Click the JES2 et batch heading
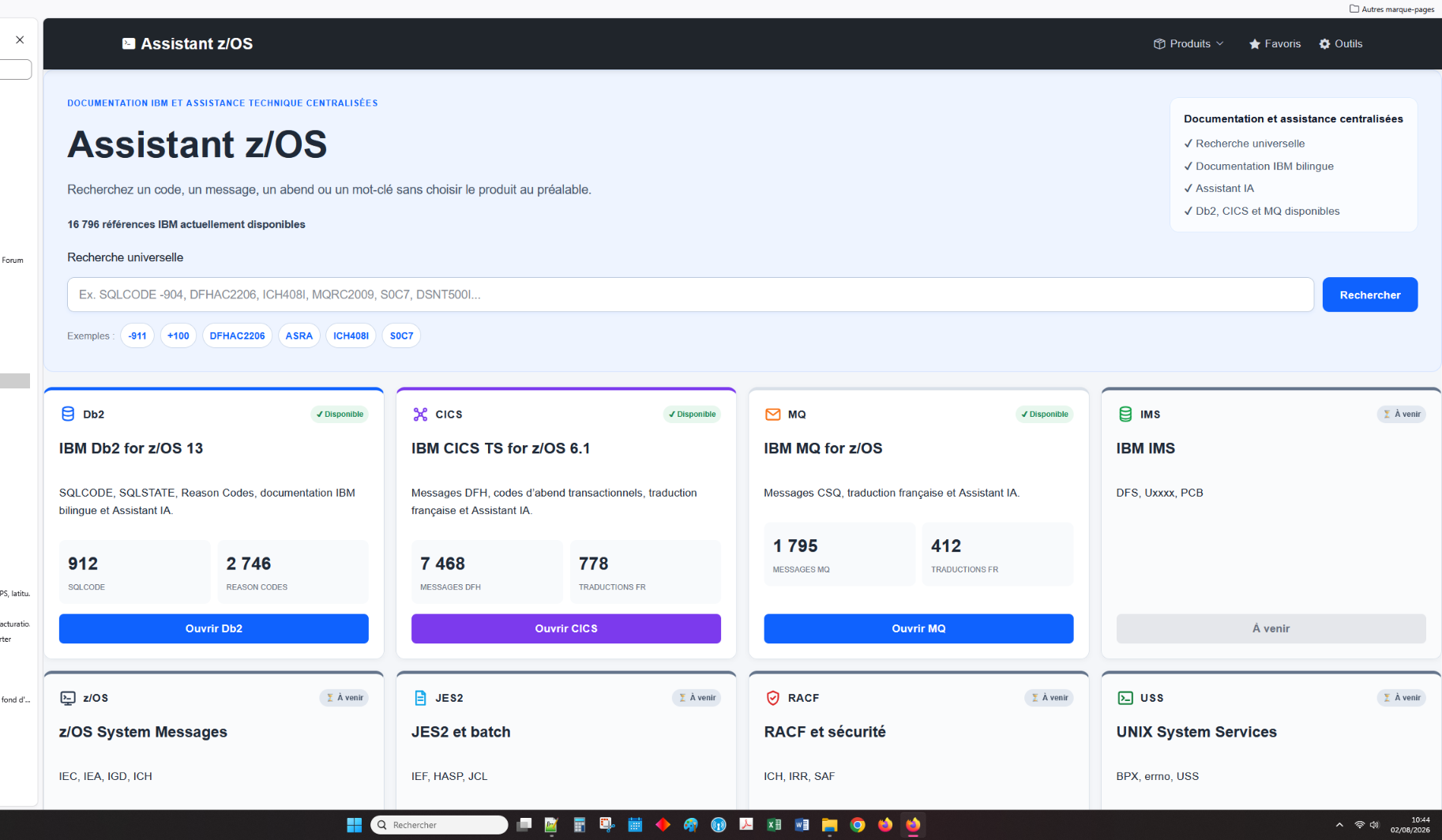Viewport: 1442px width, 840px height. click(461, 732)
